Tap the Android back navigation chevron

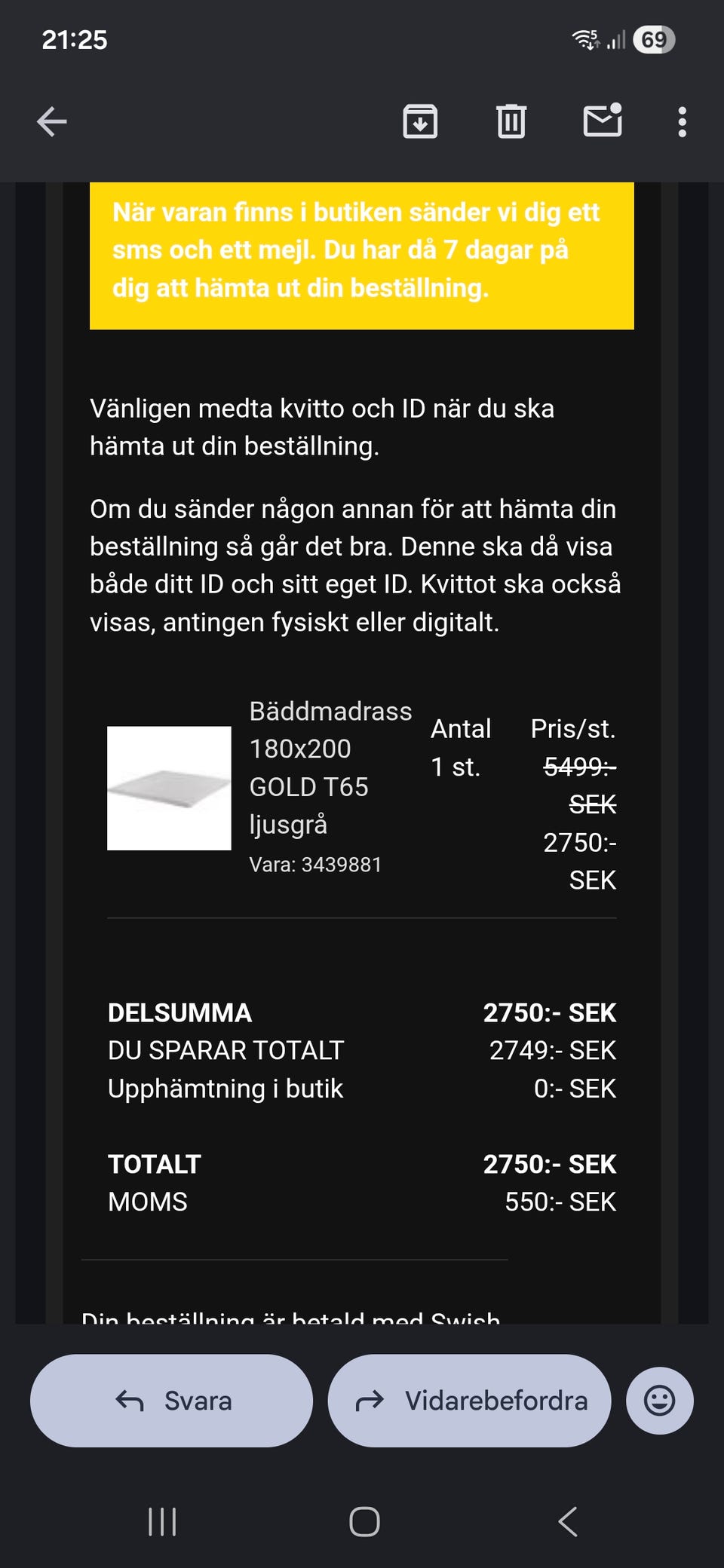click(x=568, y=1521)
